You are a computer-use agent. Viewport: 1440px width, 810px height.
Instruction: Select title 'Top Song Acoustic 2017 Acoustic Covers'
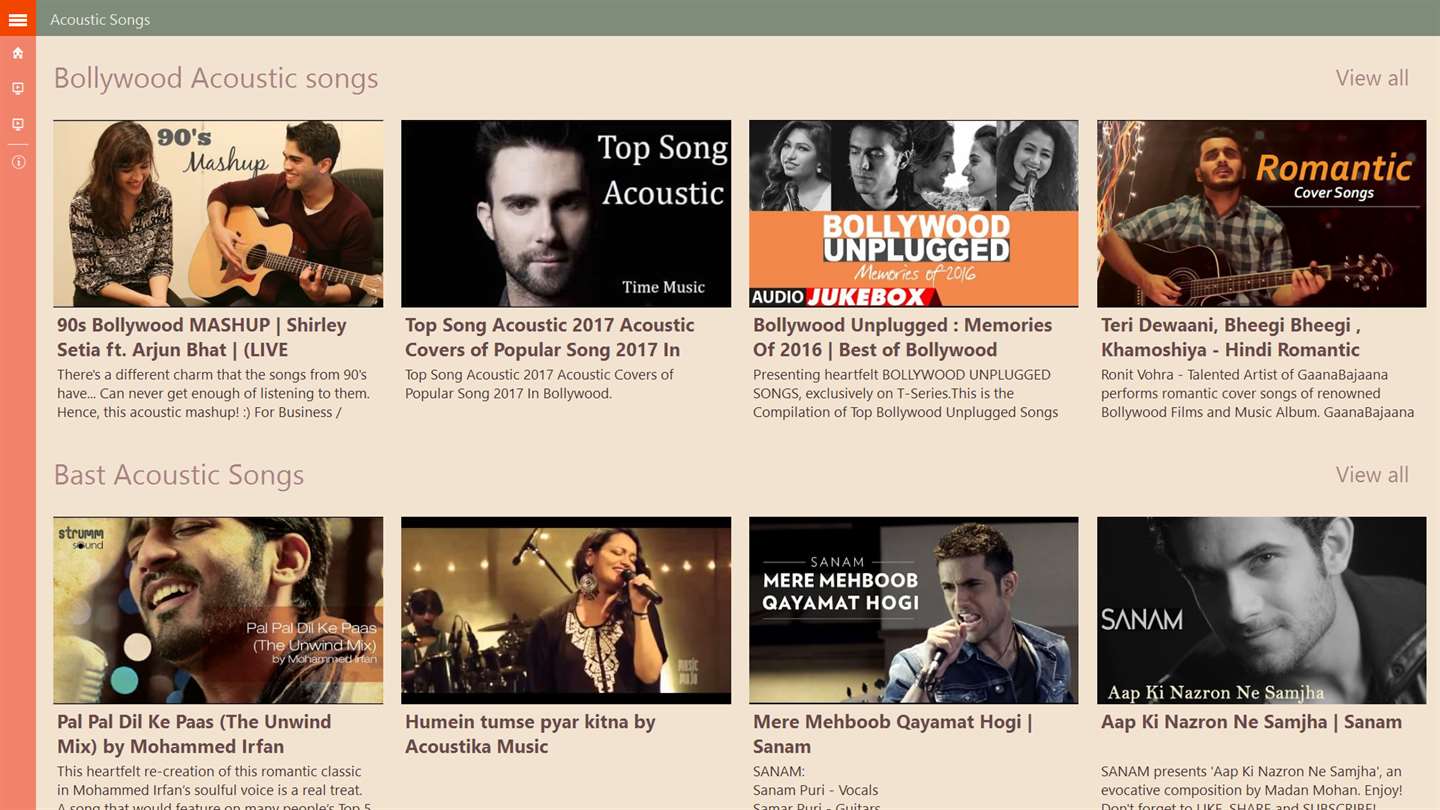point(549,337)
